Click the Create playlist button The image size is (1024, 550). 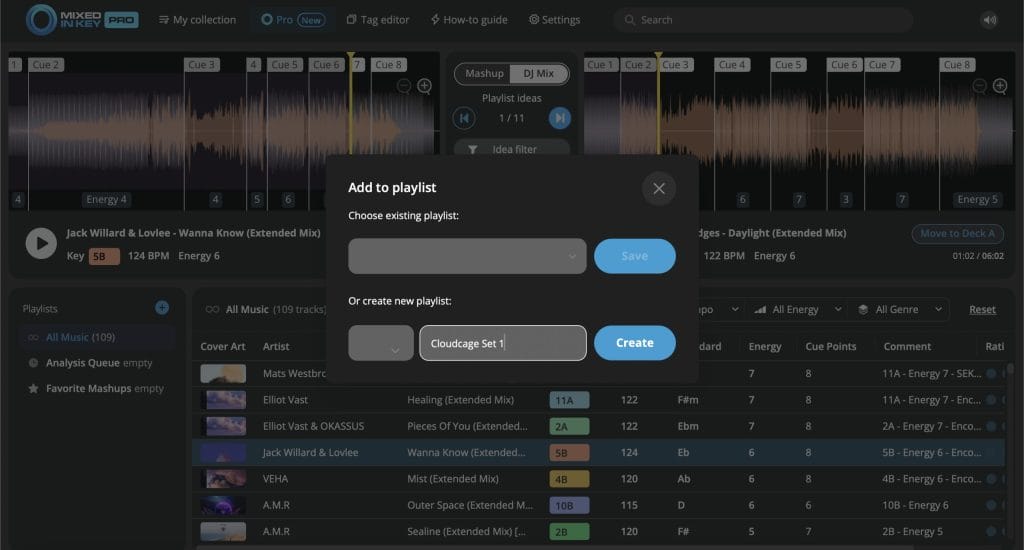pyautogui.click(x=634, y=343)
